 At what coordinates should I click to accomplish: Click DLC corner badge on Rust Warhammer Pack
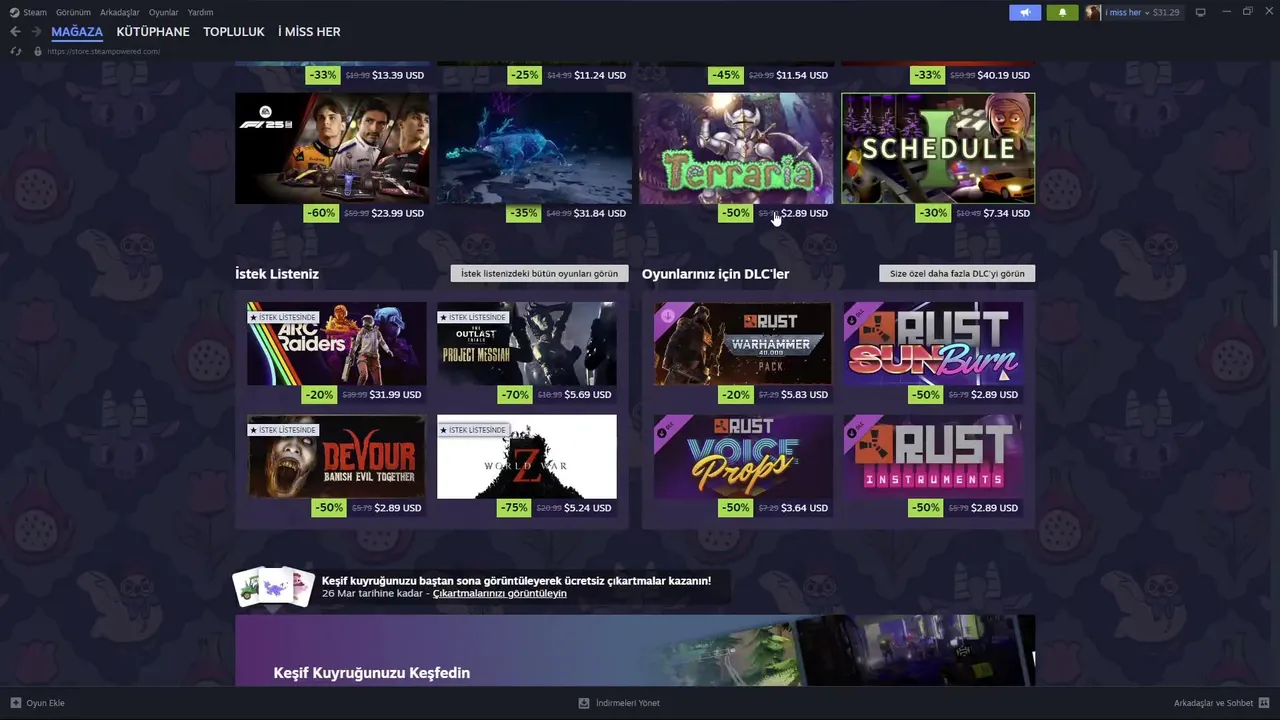coord(667,316)
